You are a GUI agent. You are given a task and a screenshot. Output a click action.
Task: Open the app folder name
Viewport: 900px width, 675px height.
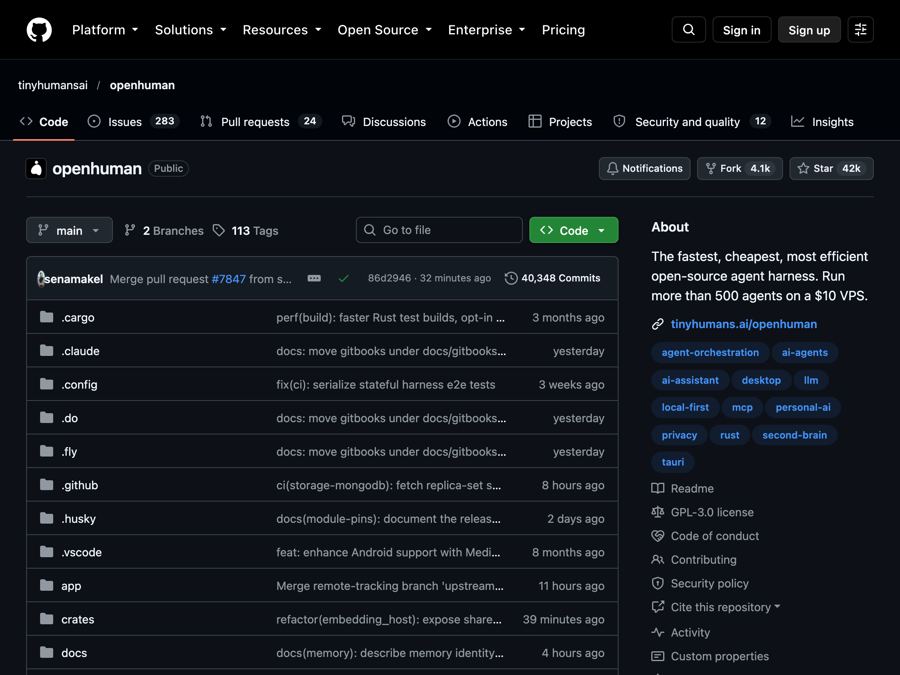coord(71,586)
